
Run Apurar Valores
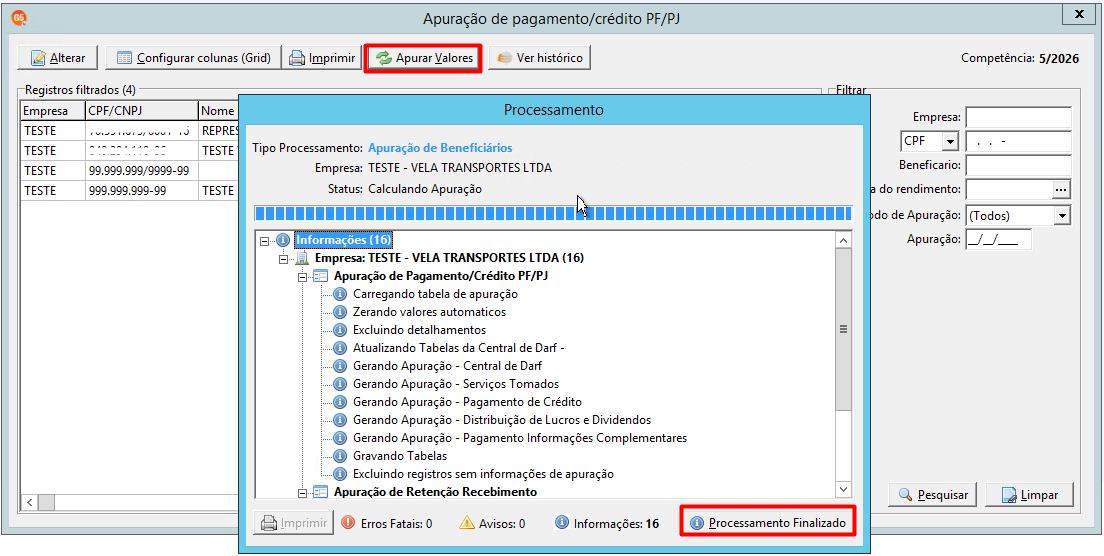pyautogui.click(x=423, y=58)
